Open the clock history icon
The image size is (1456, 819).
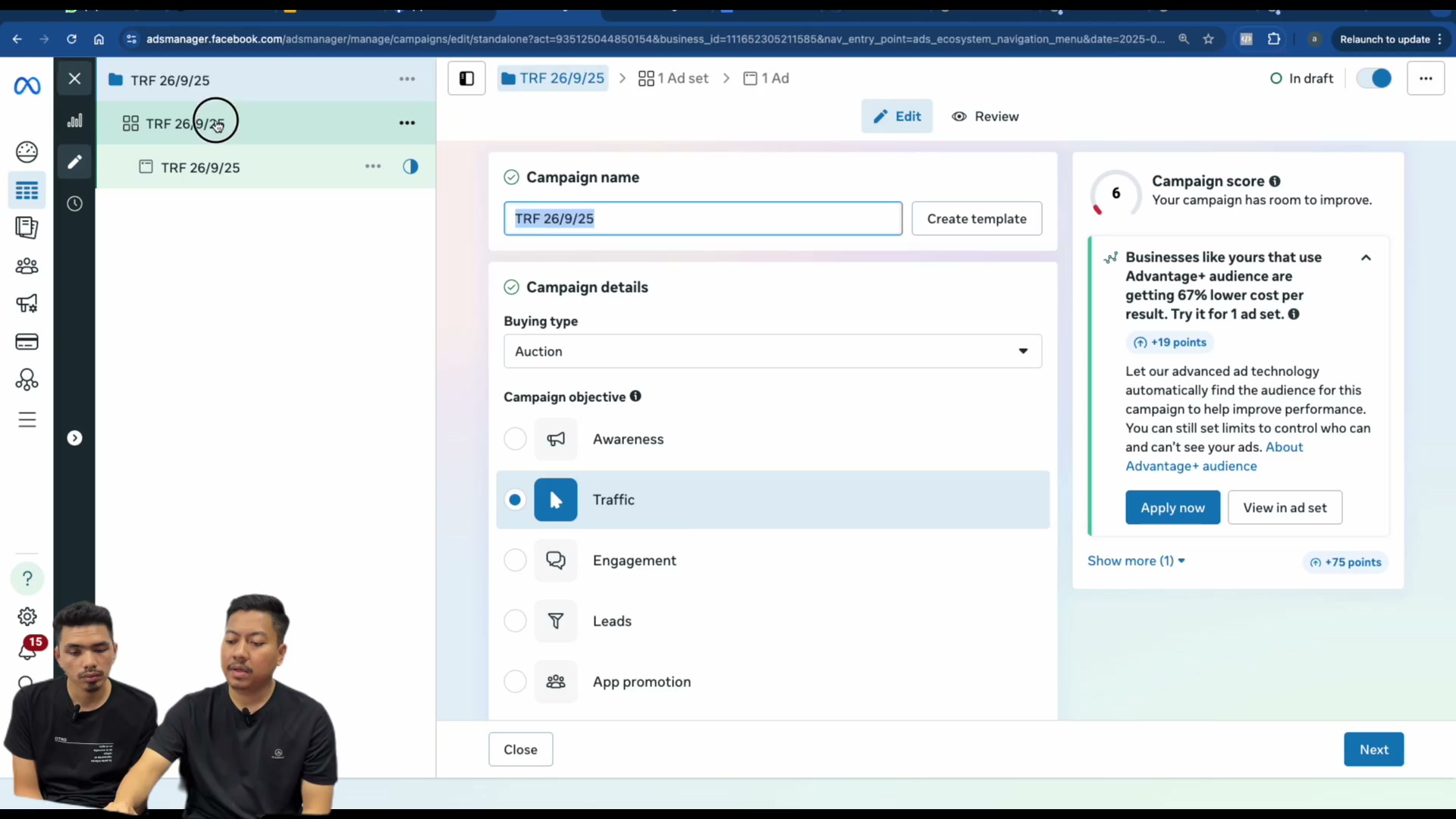pyautogui.click(x=74, y=203)
